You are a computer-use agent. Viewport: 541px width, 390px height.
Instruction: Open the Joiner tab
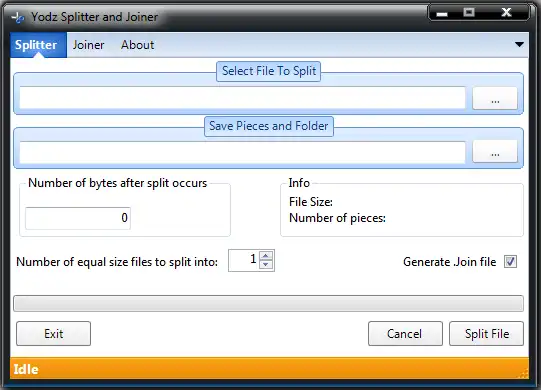coord(88,45)
